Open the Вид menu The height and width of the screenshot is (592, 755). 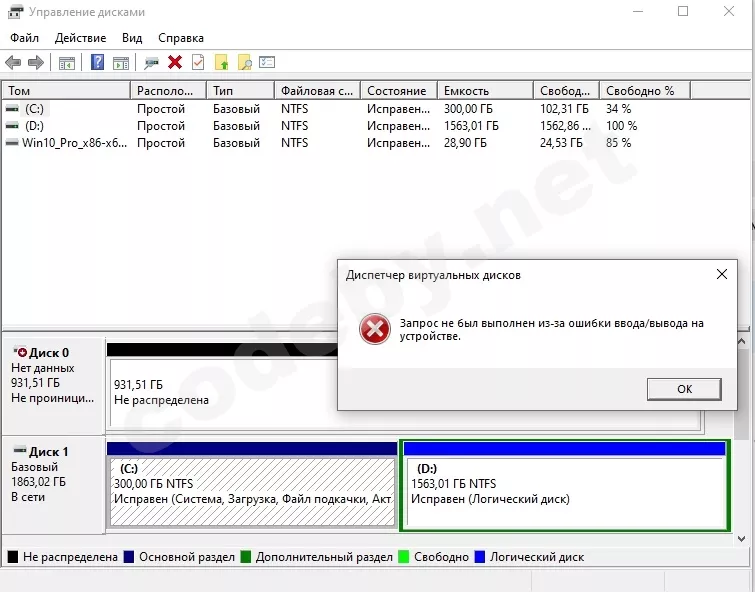pos(132,38)
